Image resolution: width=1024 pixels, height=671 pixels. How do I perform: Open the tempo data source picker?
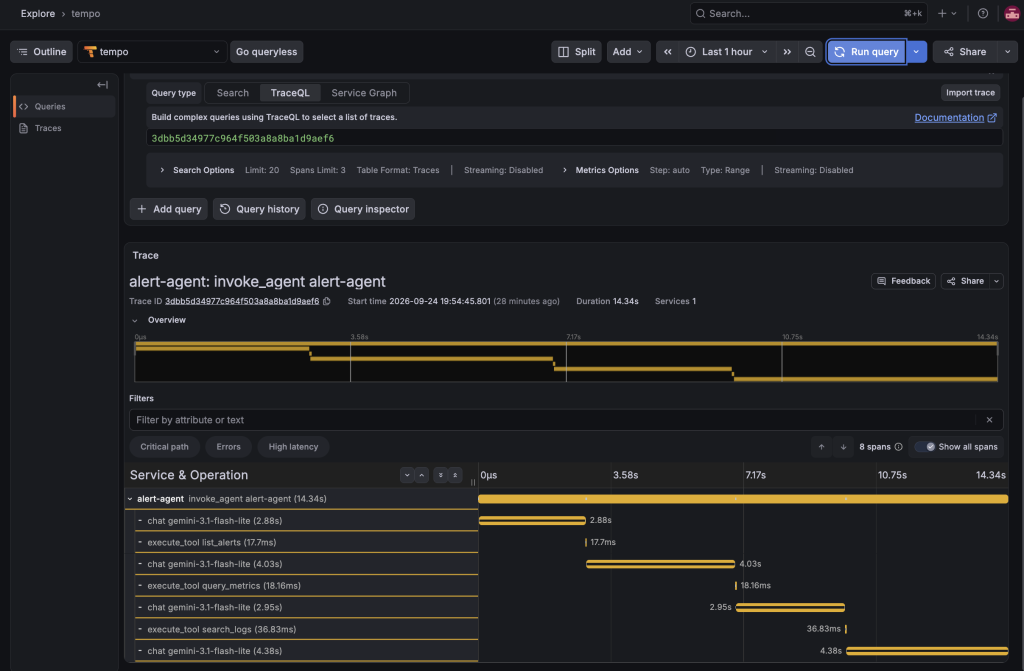pyautogui.click(x=152, y=52)
